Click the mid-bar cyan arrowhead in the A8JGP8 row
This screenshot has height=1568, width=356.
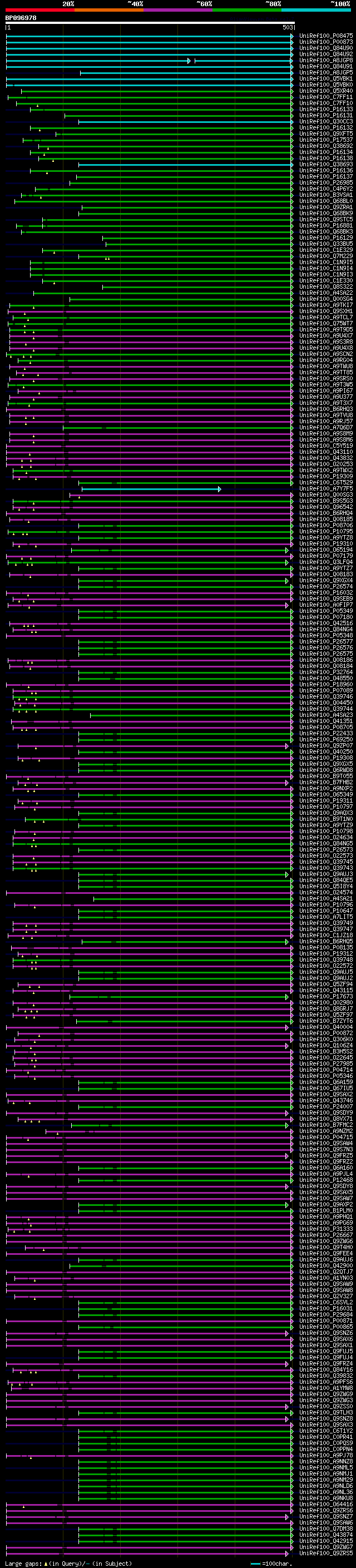click(189, 60)
